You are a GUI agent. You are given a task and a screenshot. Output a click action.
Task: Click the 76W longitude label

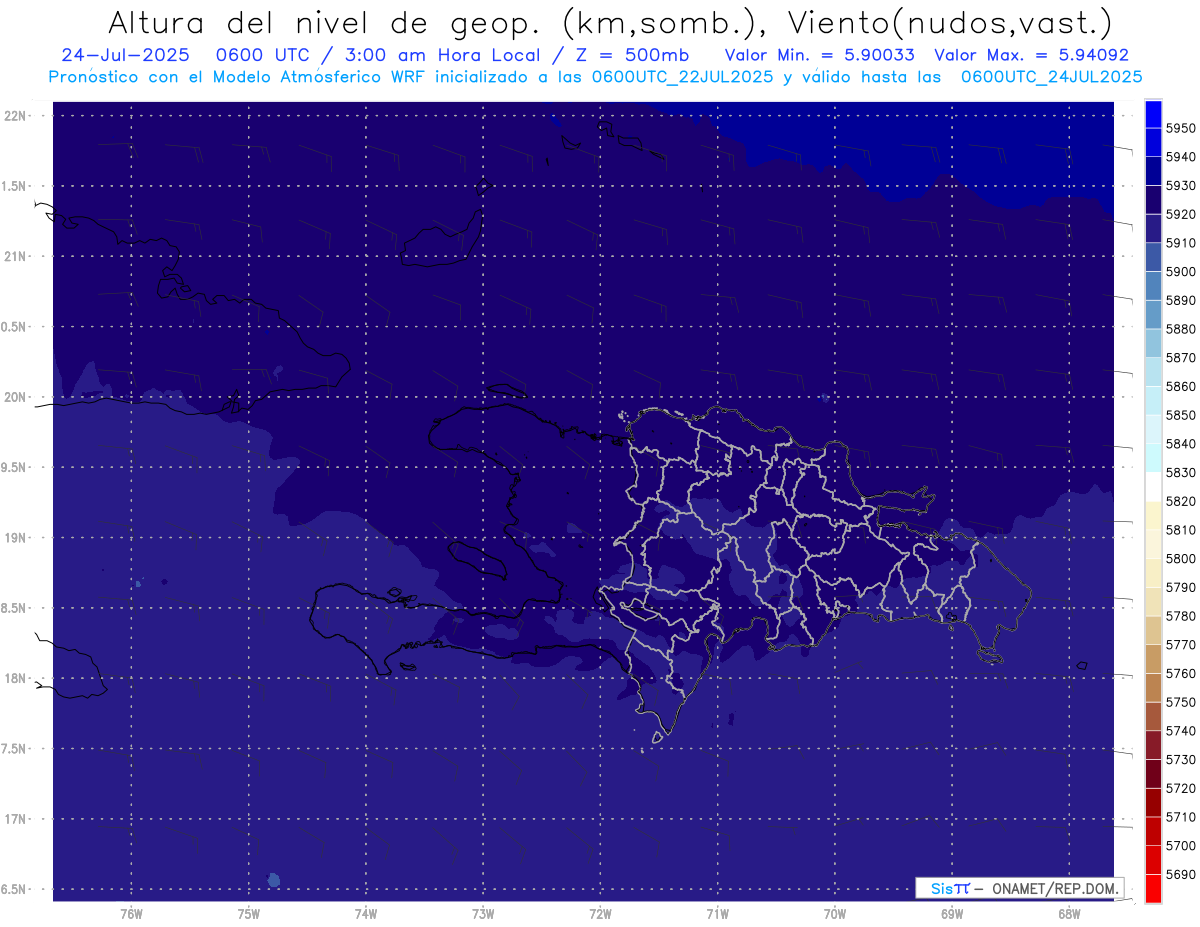pos(131,913)
